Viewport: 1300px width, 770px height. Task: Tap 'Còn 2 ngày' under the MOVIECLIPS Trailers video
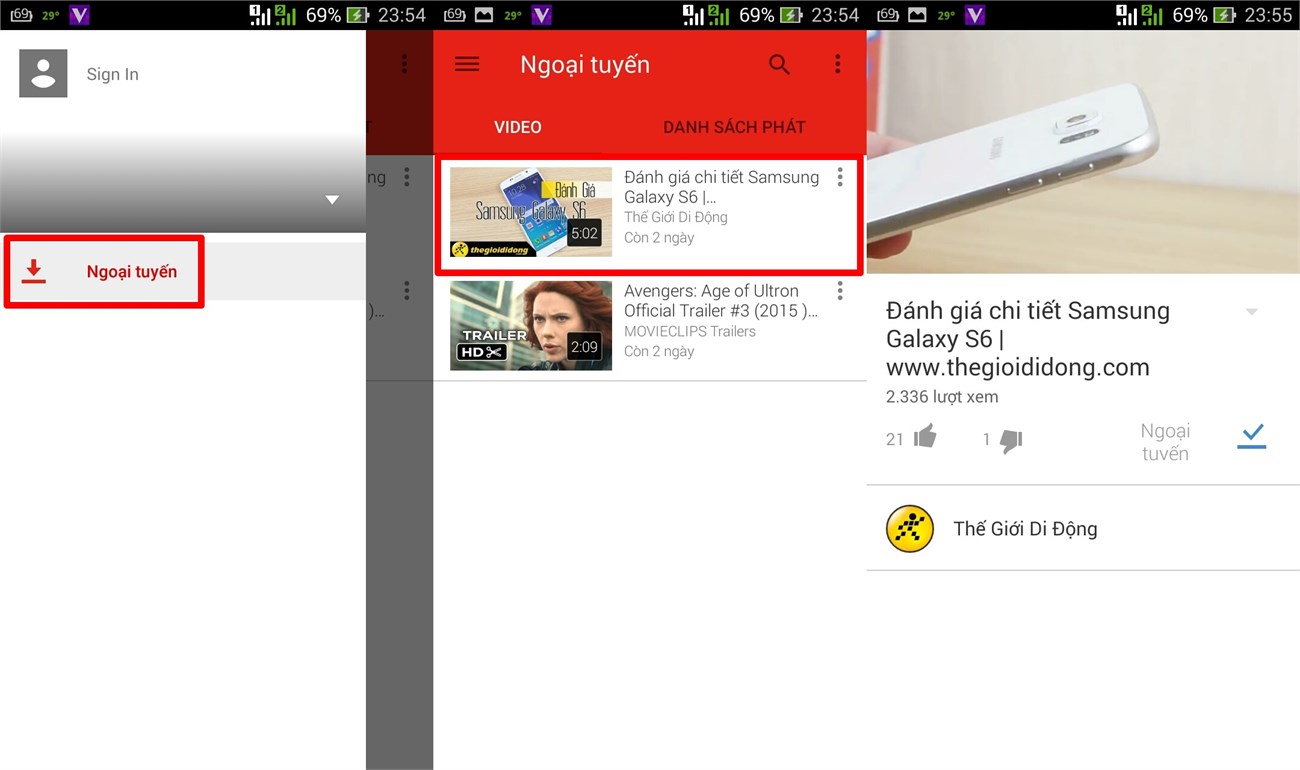pyautogui.click(x=659, y=351)
